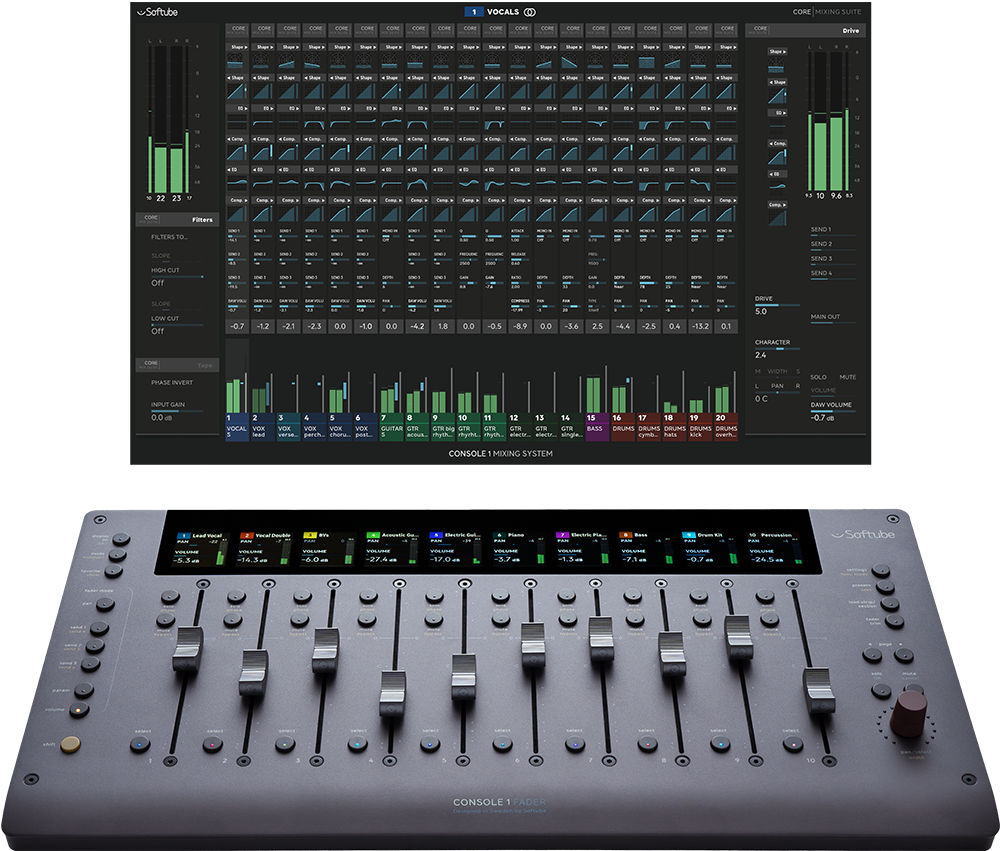Click the Send 1 label on right panel
This screenshot has height=851, width=1000.
pyautogui.click(x=821, y=230)
